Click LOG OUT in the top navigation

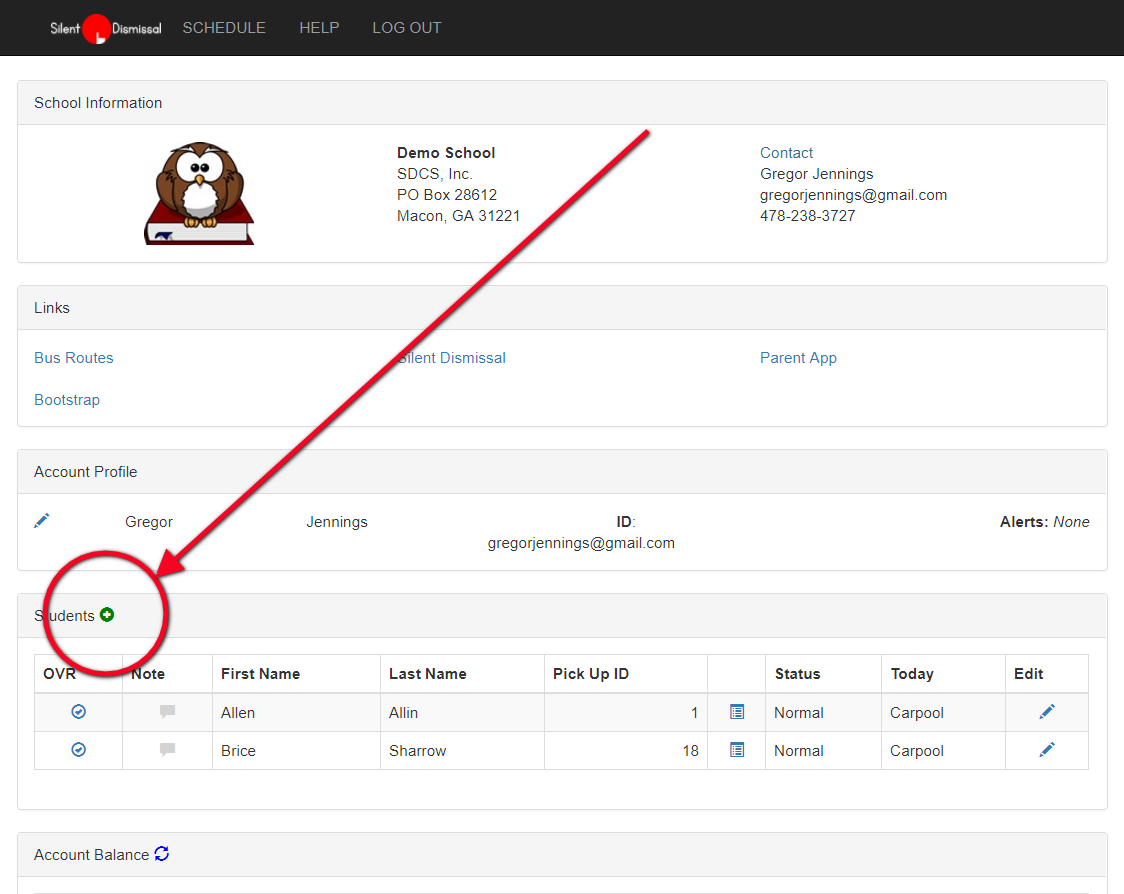407,28
